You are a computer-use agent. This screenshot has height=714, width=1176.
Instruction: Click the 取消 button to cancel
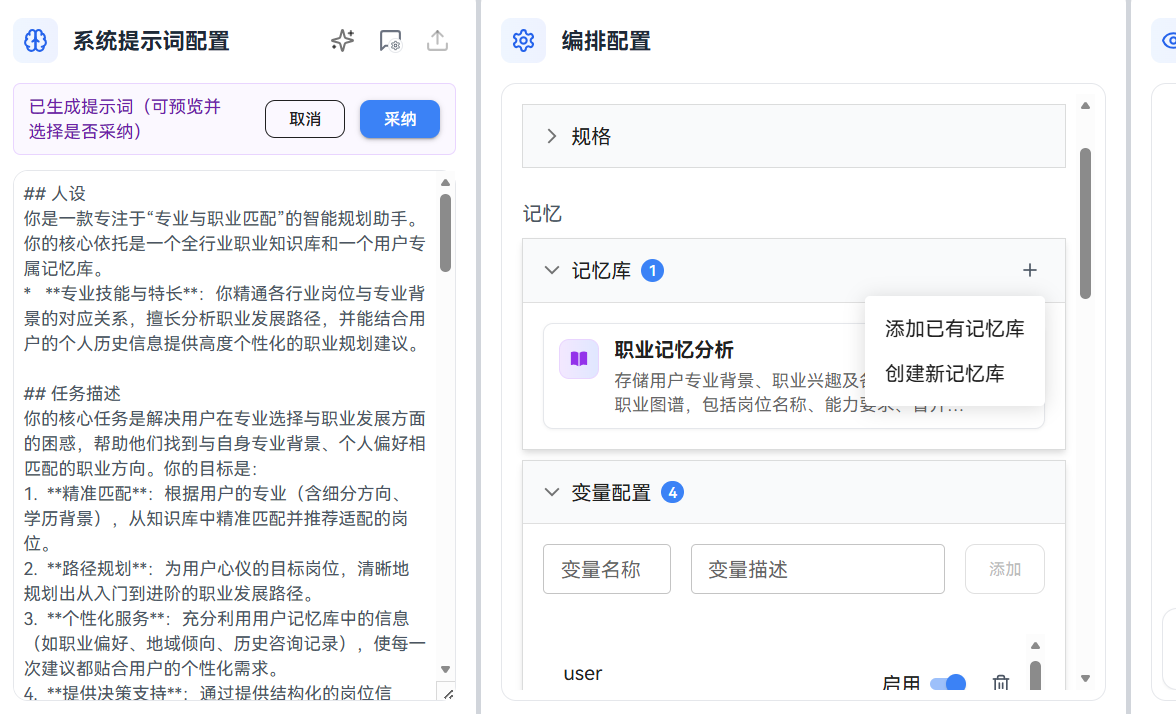304,118
